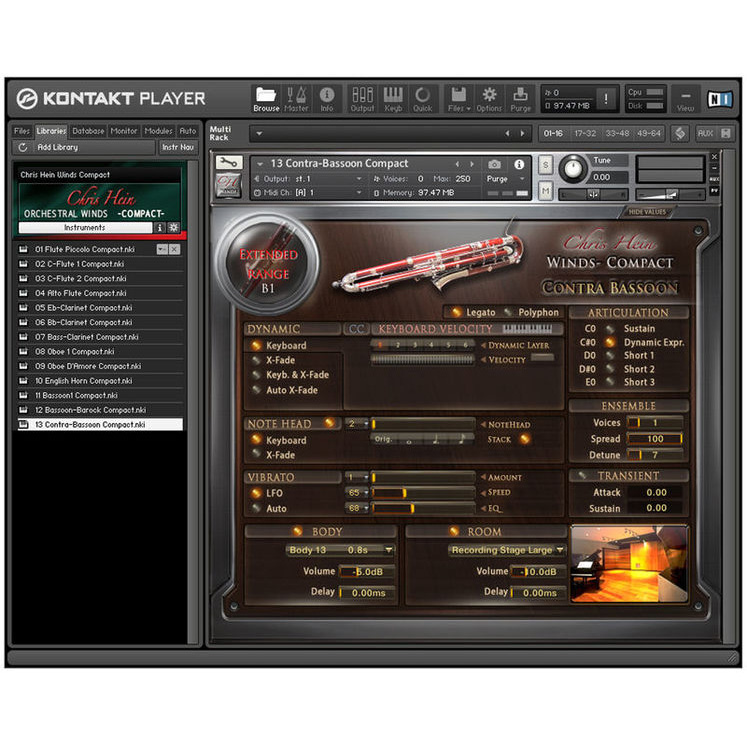This screenshot has width=747, height=747.
Task: Click the save icon beside AUX
Action: click(x=725, y=133)
